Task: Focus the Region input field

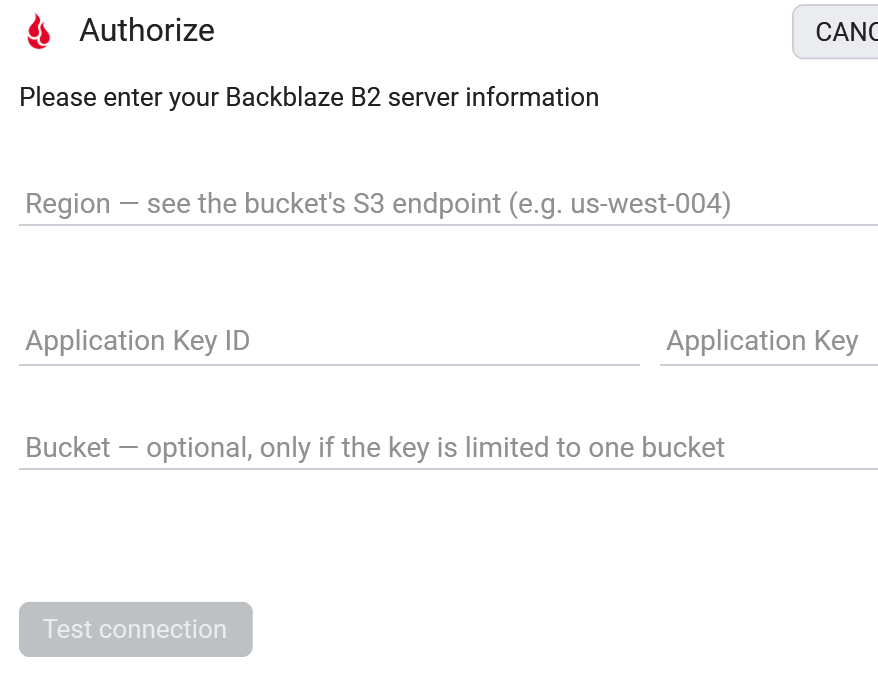Action: point(449,204)
